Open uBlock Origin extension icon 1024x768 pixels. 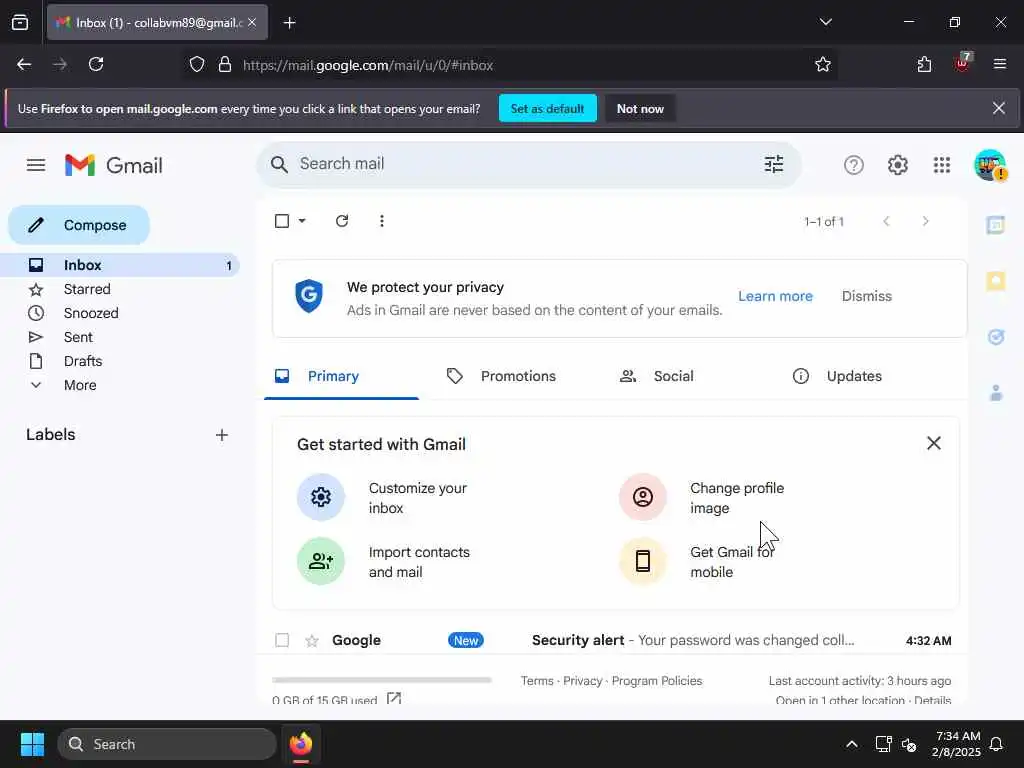coord(963,63)
